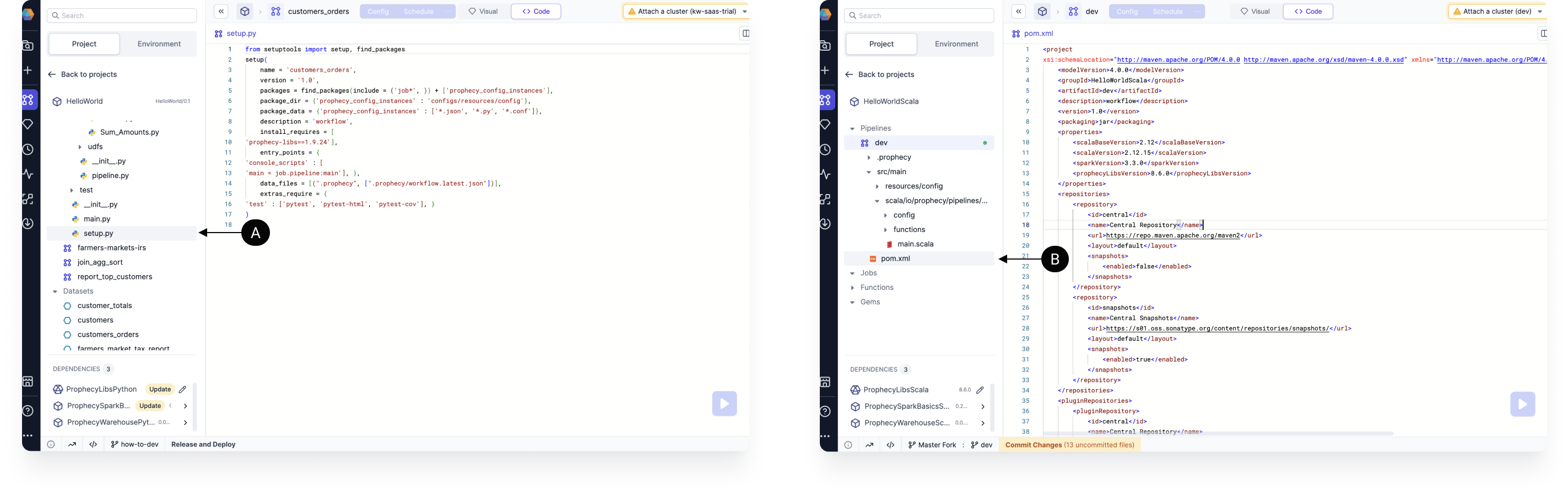Viewport: 1568px width, 496px height.
Task: Click the pipelines icon in left window sidebar
Action: [28, 100]
